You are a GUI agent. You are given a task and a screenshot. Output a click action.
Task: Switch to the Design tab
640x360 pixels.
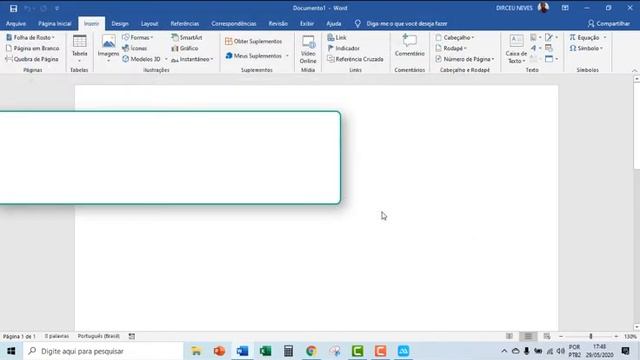tap(120, 24)
